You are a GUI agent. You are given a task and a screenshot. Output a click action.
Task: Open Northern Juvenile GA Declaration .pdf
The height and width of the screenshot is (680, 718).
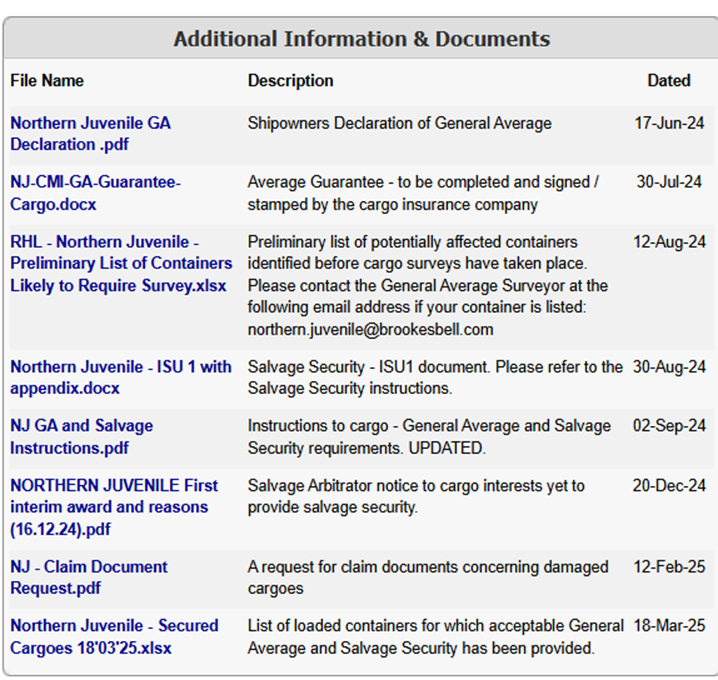click(90, 133)
